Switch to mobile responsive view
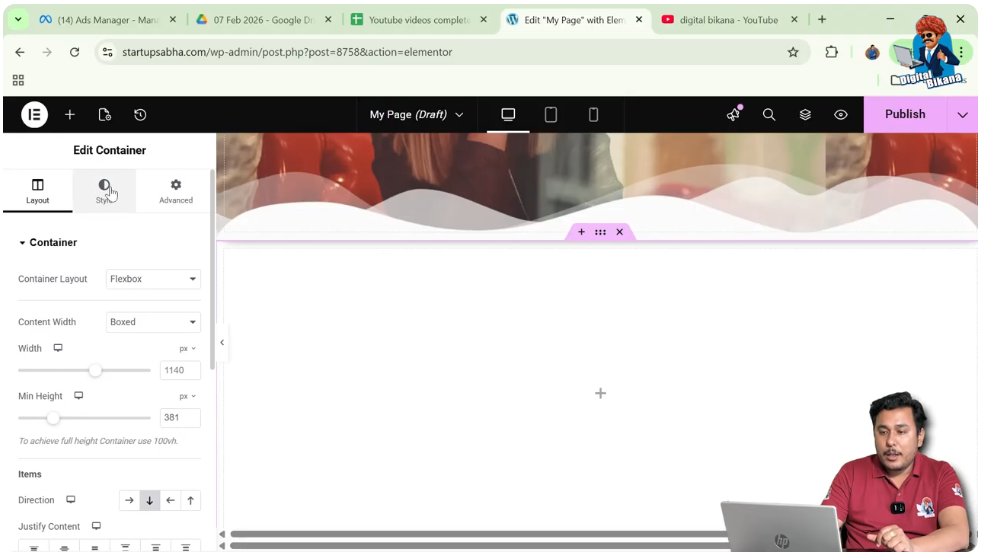 pyautogui.click(x=593, y=115)
